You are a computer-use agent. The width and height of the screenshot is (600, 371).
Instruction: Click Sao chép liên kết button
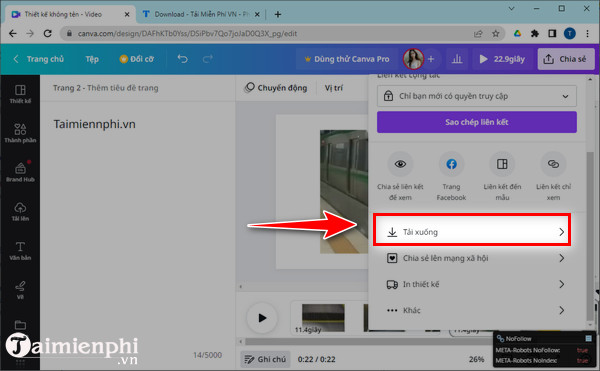click(476, 122)
